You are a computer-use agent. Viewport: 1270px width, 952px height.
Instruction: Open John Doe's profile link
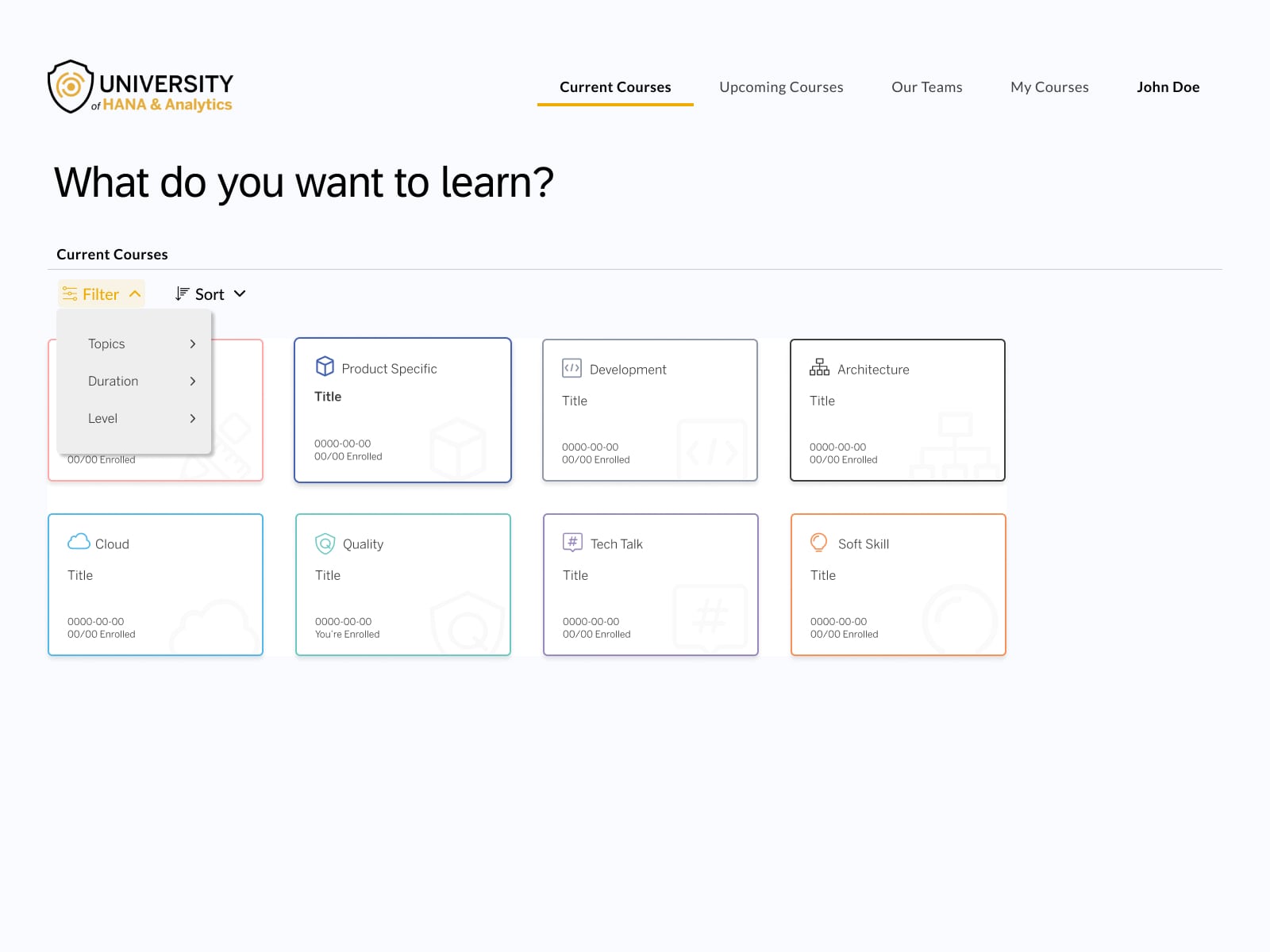pyautogui.click(x=1168, y=87)
